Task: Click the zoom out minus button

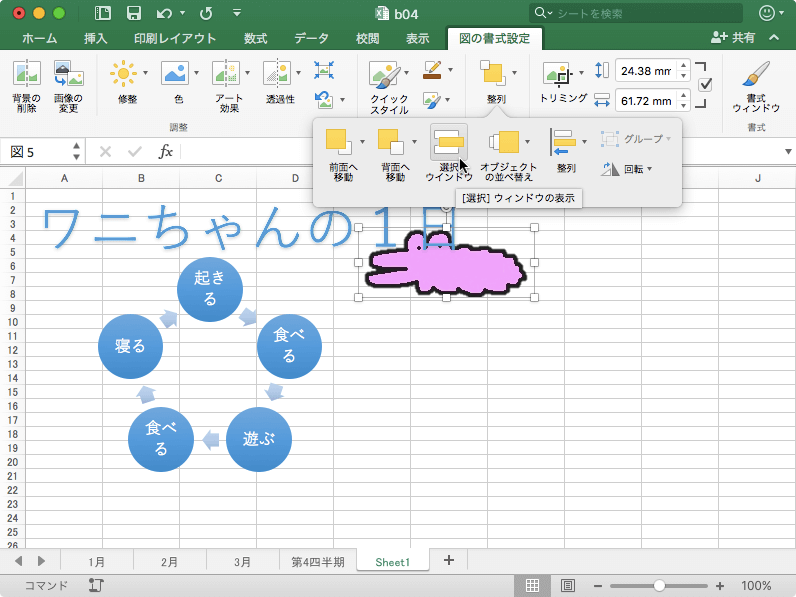Action: point(598,585)
